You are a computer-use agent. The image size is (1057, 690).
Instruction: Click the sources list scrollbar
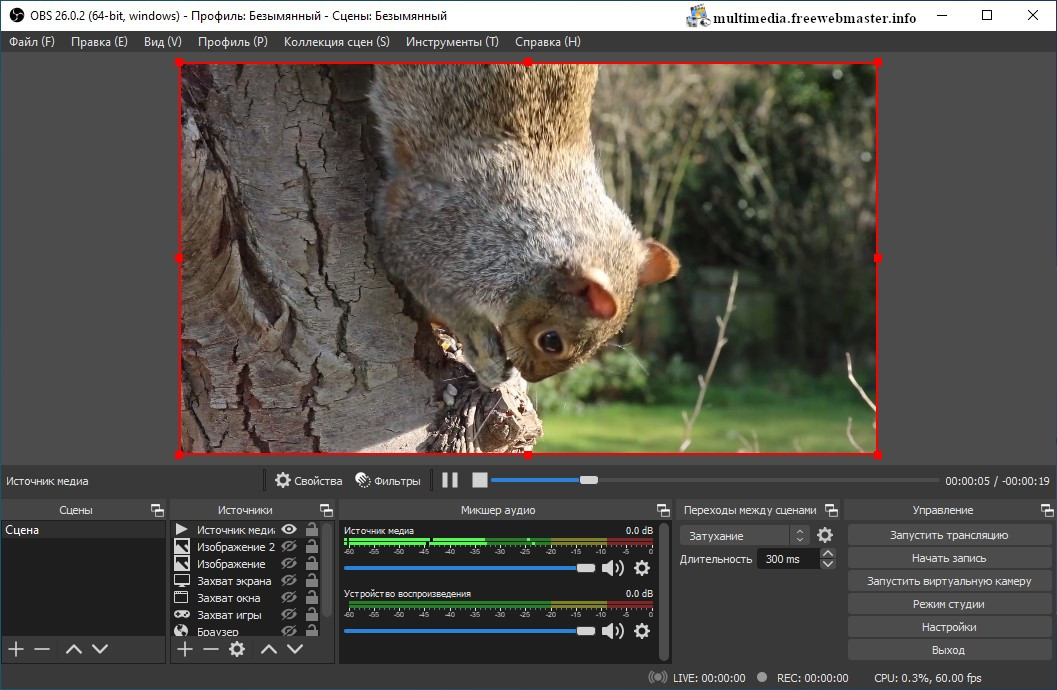click(328, 570)
